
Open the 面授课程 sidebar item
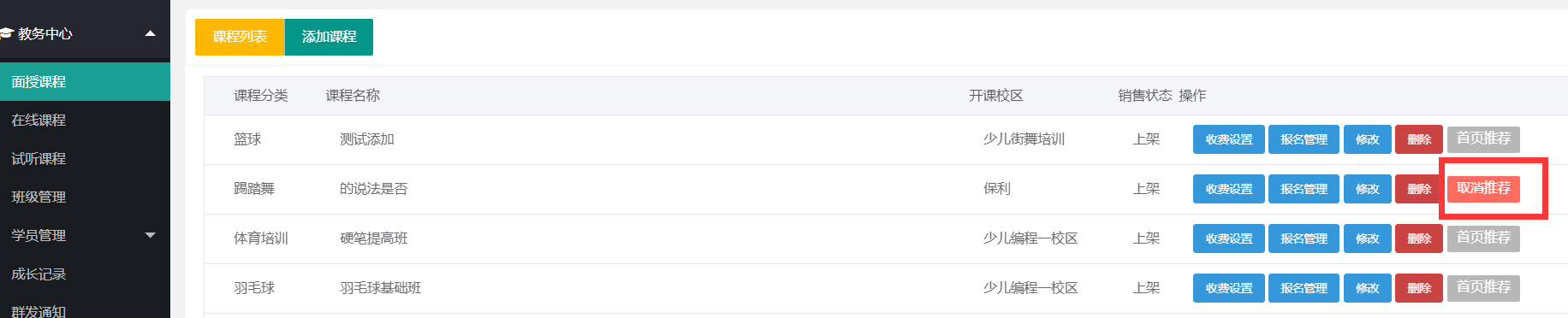85,82
